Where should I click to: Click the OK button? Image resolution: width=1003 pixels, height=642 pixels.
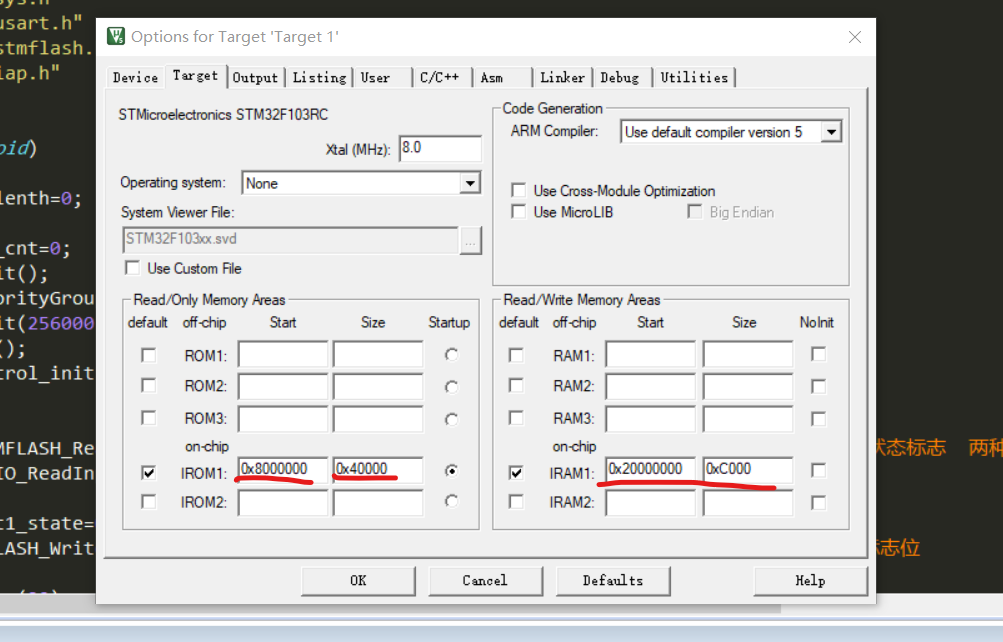(358, 580)
